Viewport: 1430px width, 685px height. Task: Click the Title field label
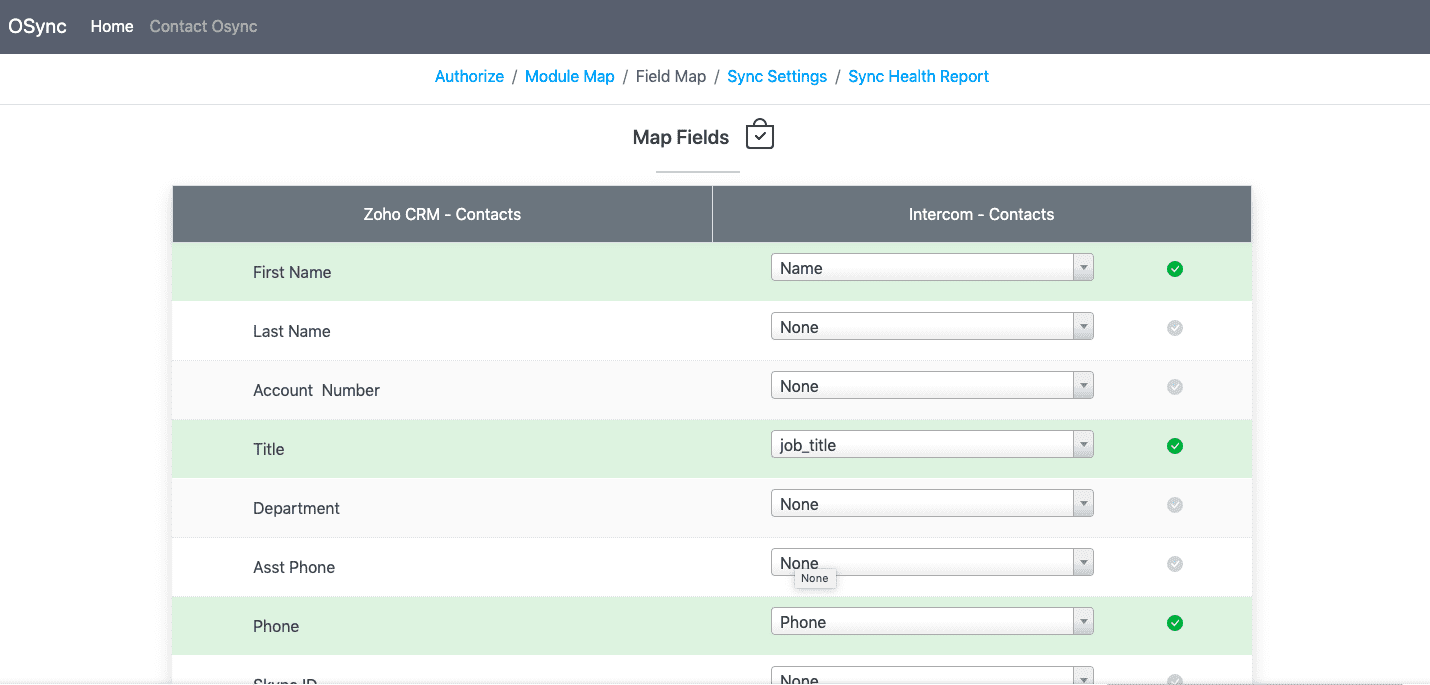click(x=269, y=449)
